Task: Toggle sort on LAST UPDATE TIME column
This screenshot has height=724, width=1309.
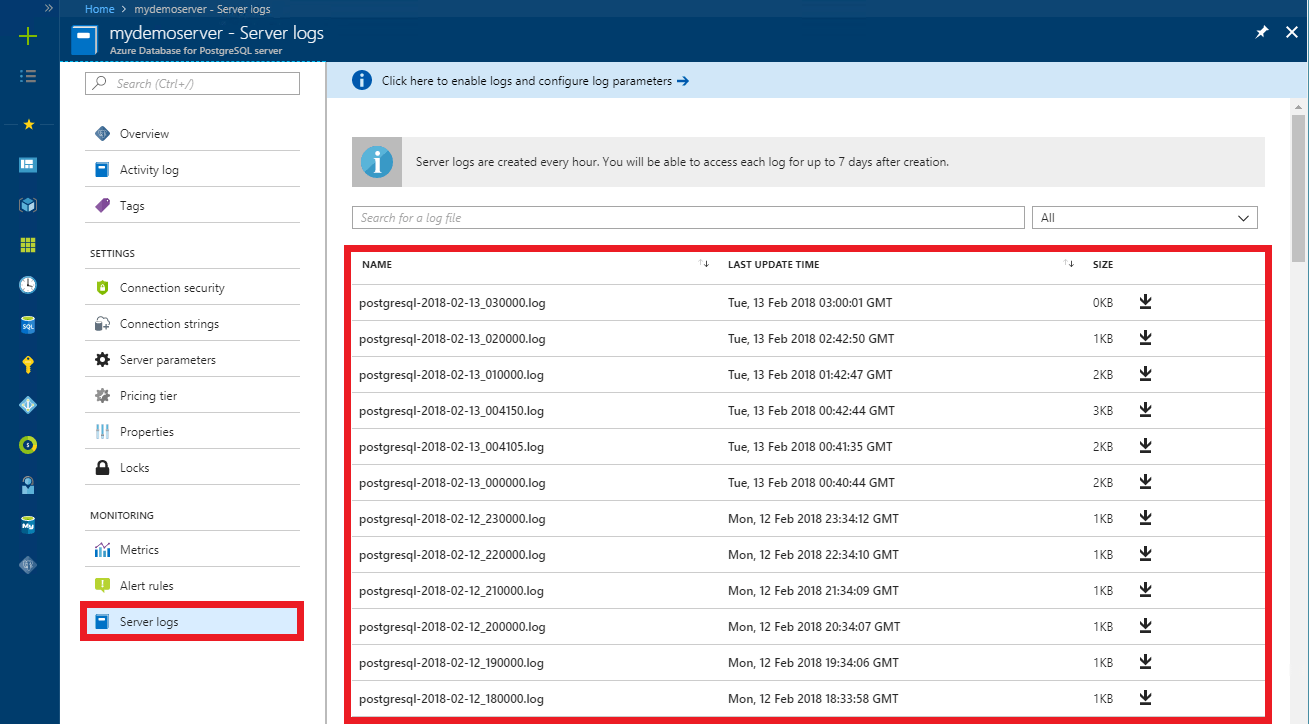Action: point(1068,263)
